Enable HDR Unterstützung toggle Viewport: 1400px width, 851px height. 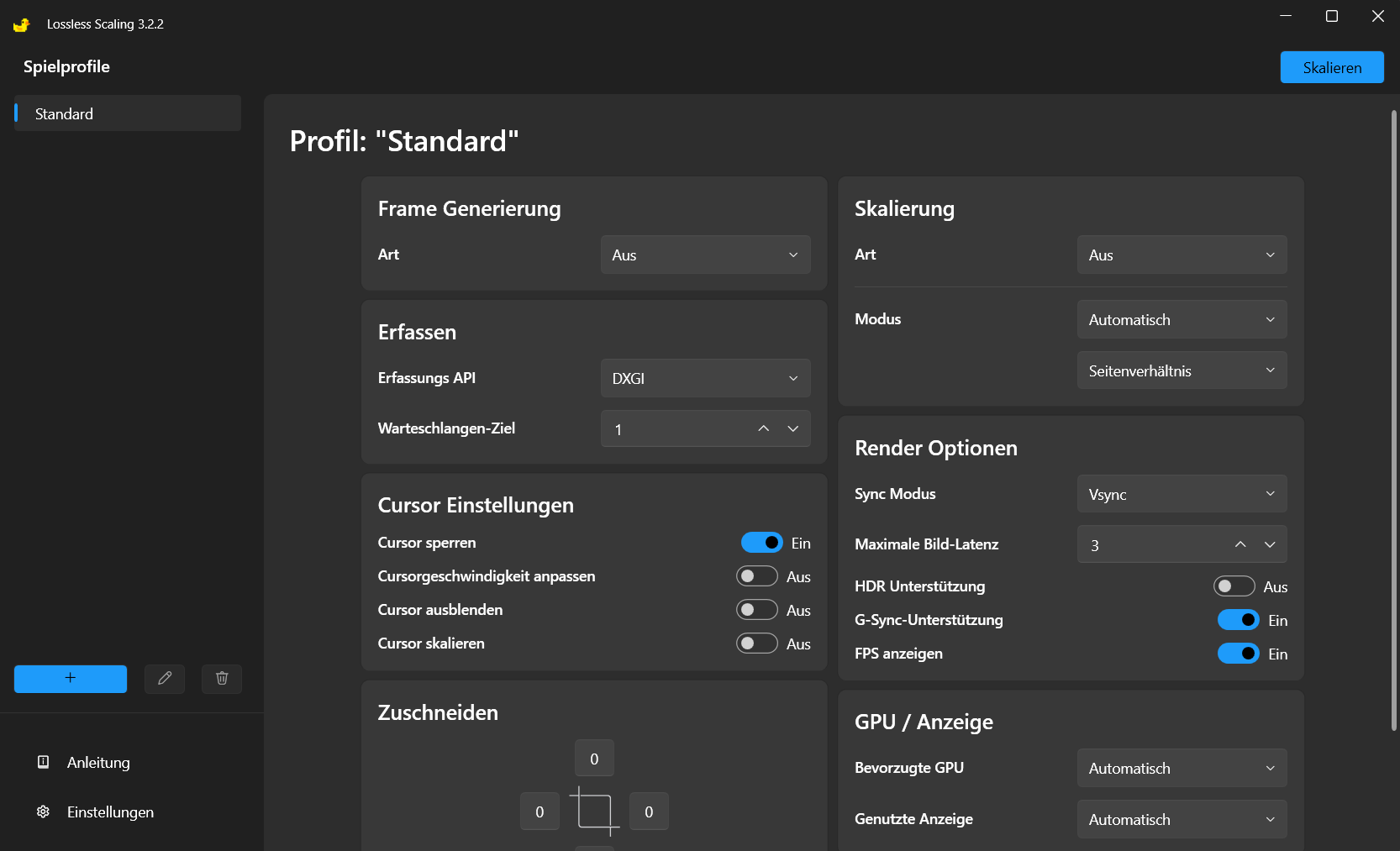pyautogui.click(x=1234, y=586)
